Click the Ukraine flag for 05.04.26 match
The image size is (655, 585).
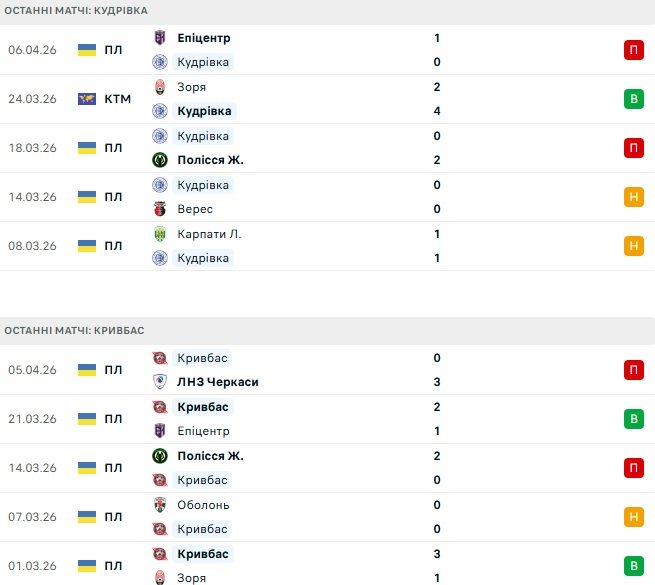pos(87,370)
